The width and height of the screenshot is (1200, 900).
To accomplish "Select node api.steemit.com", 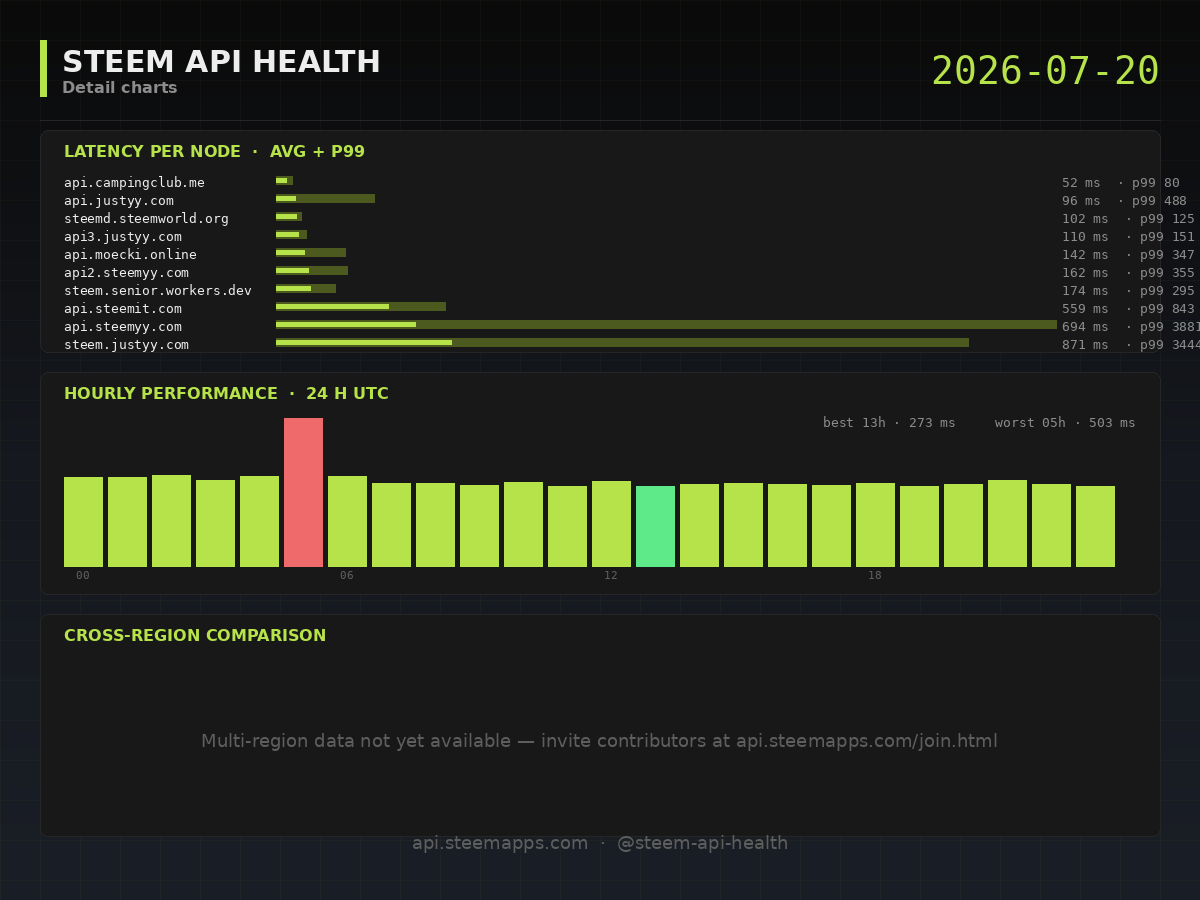I will (x=123, y=309).
